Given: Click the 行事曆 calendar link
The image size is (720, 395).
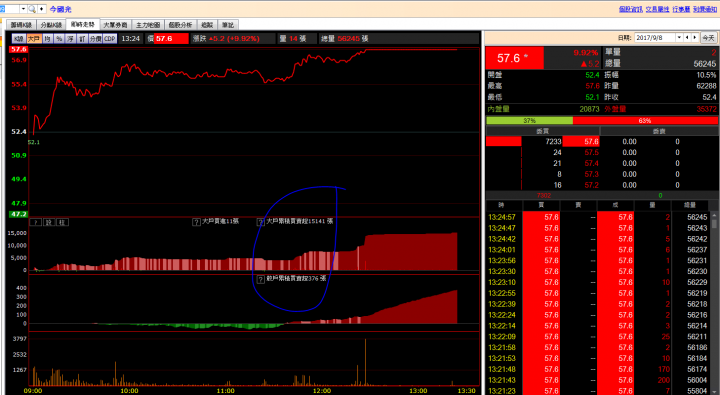Looking at the screenshot, I should [681, 9].
